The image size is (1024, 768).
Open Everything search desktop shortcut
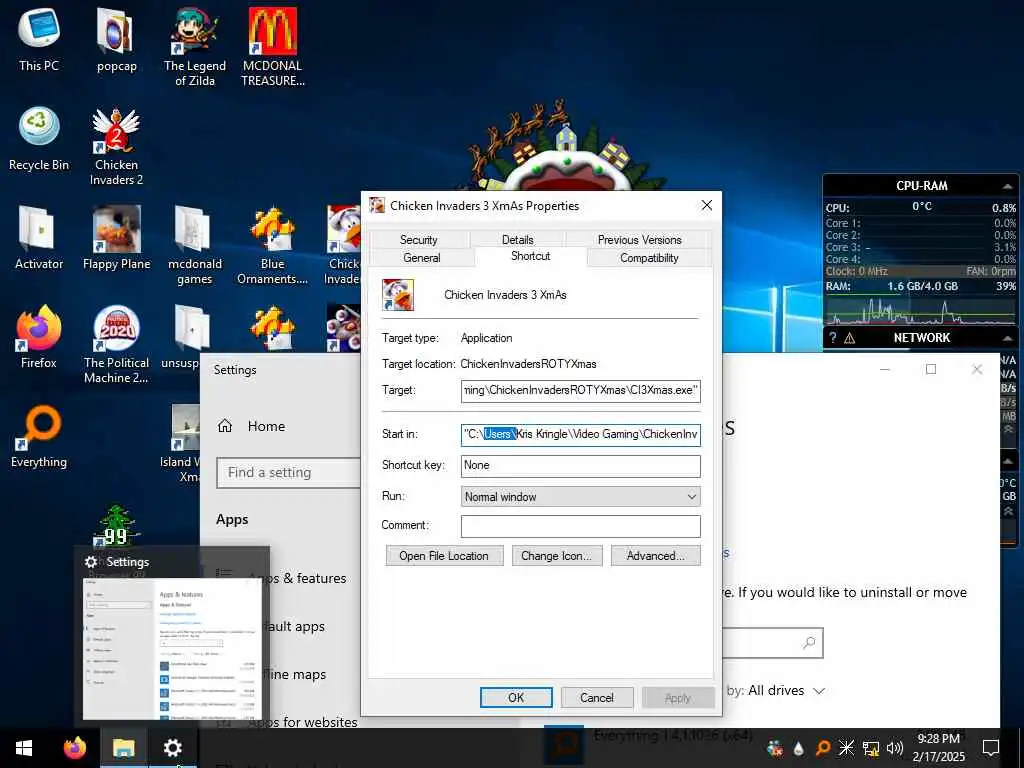tap(39, 436)
